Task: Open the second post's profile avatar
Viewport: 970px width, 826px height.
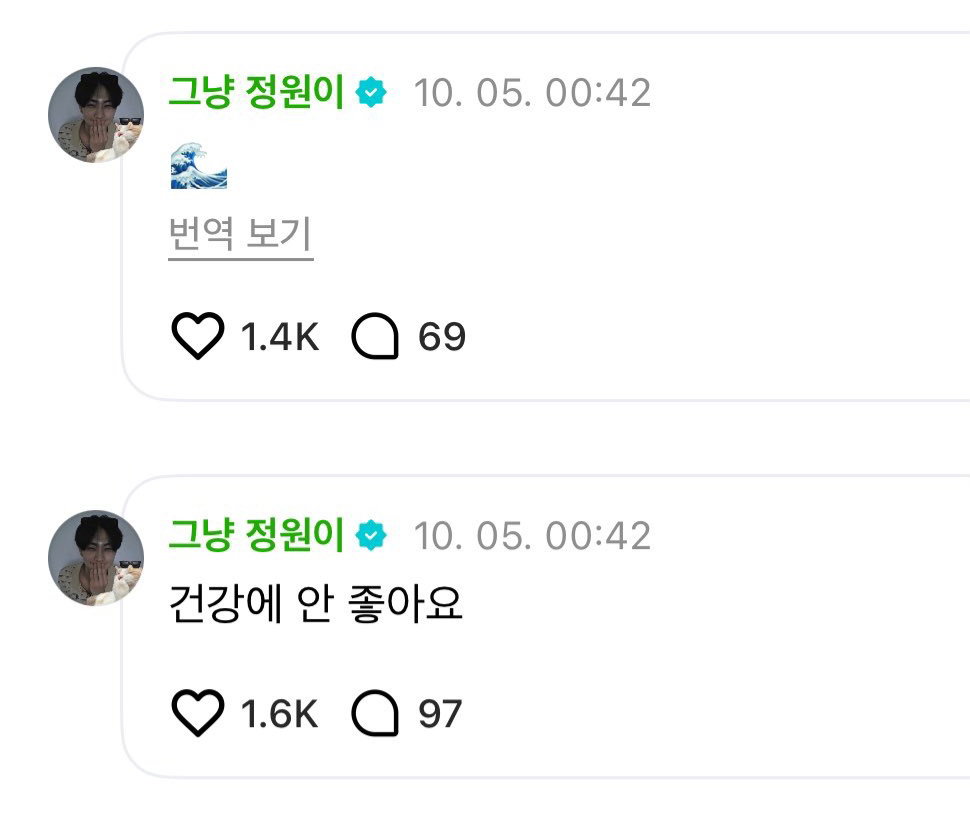Action: (96, 558)
